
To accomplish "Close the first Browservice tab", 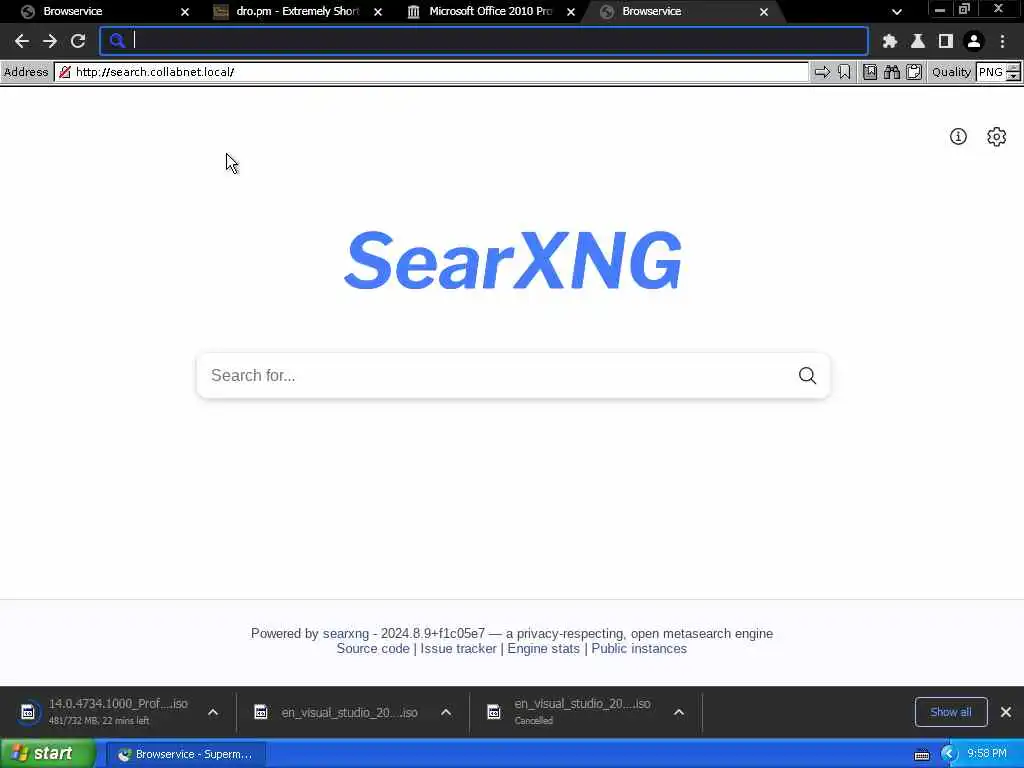I will pos(185,12).
